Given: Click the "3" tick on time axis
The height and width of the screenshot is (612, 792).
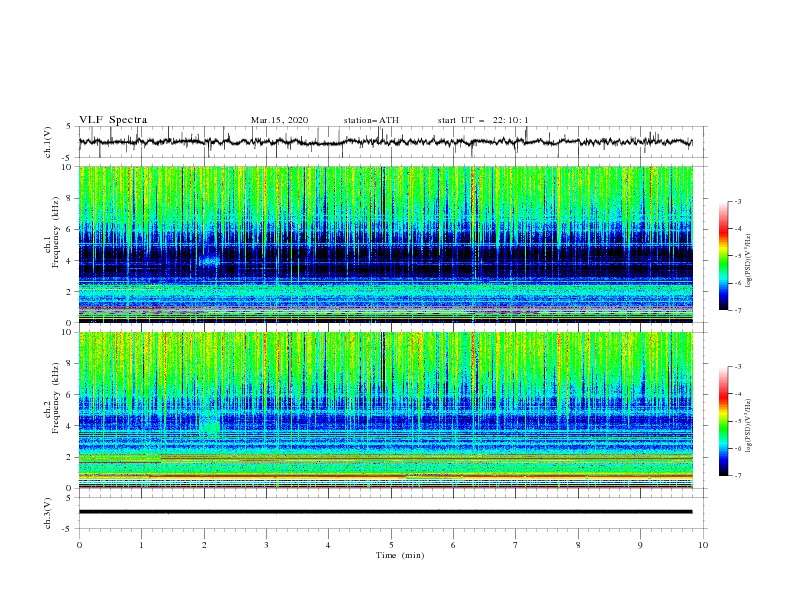Looking at the screenshot, I should click(x=267, y=545).
